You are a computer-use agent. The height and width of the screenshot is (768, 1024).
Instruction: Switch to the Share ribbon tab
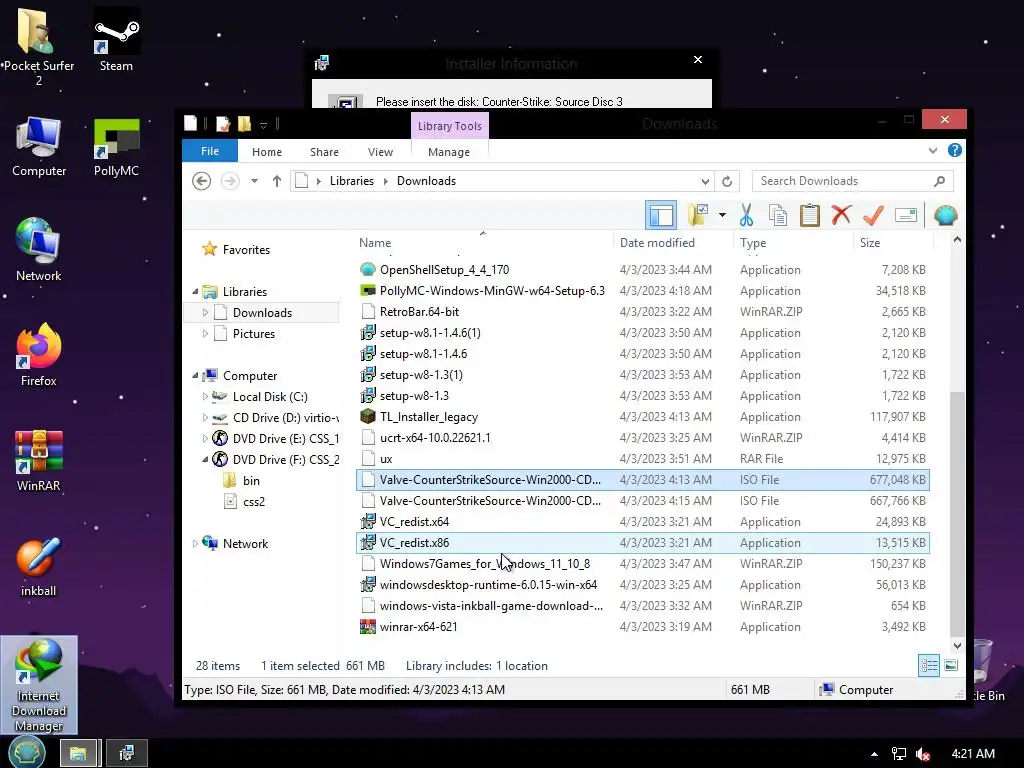324,152
